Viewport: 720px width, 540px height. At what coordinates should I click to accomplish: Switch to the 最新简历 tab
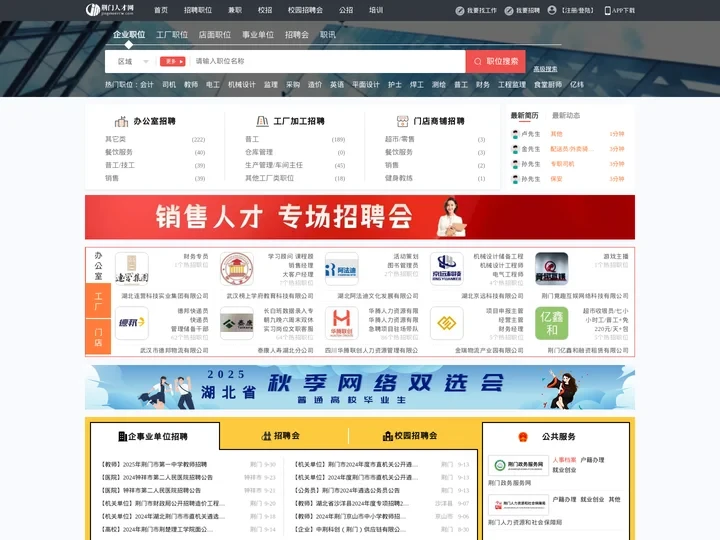point(524,115)
